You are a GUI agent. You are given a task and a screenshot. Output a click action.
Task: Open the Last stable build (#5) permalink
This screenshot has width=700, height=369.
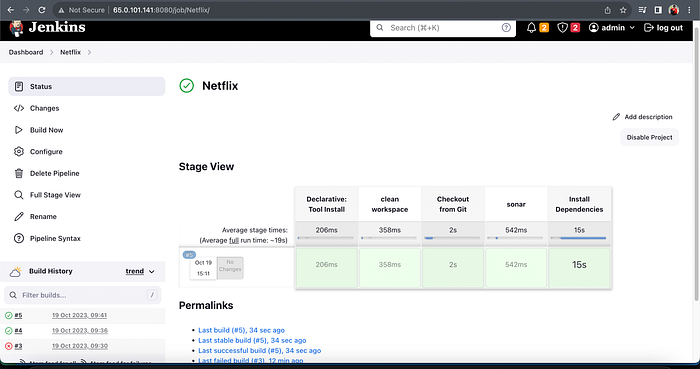pos(252,340)
